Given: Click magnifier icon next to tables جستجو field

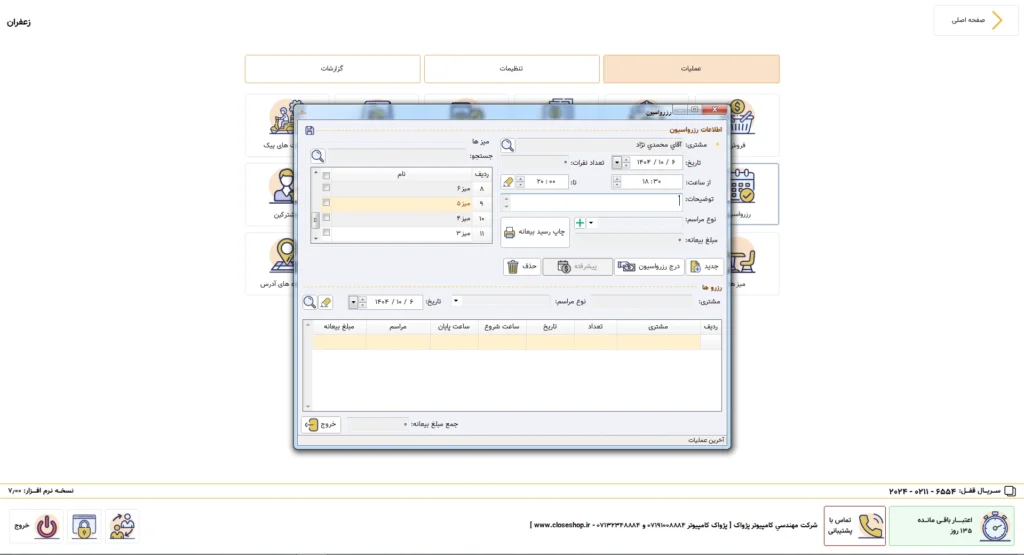Looking at the screenshot, I should point(317,156).
